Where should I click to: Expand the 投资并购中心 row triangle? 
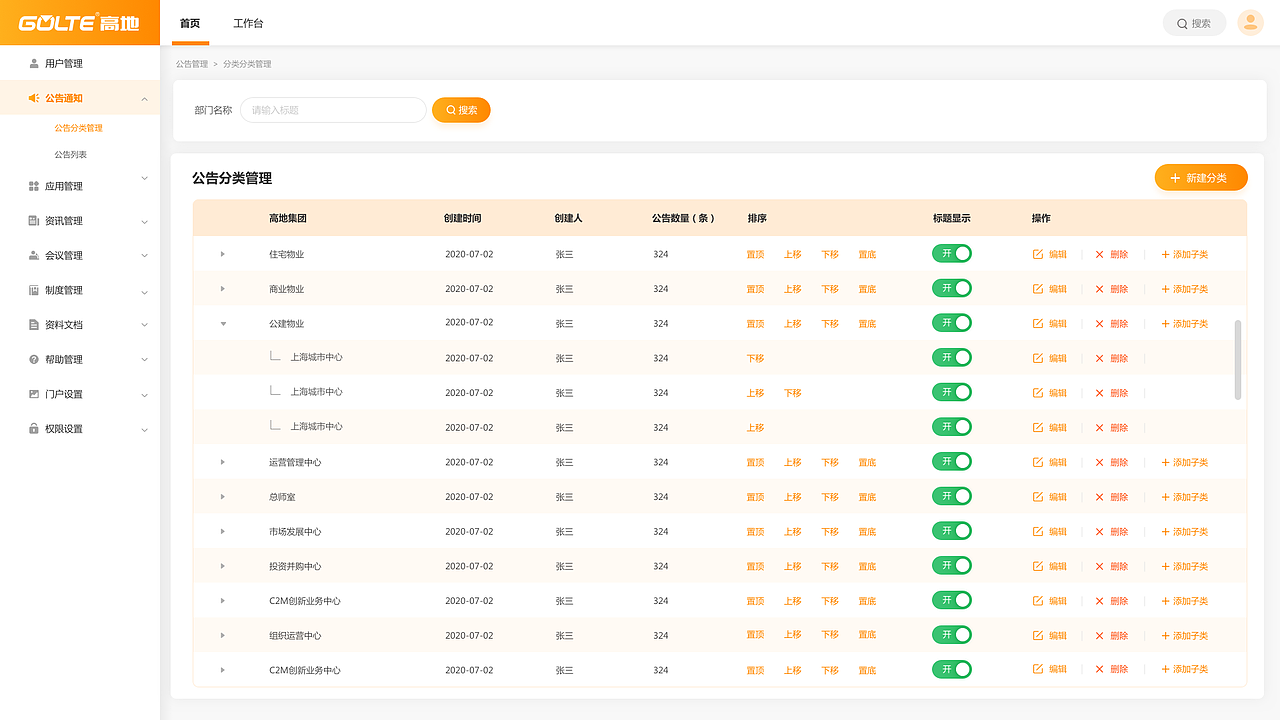[223, 566]
